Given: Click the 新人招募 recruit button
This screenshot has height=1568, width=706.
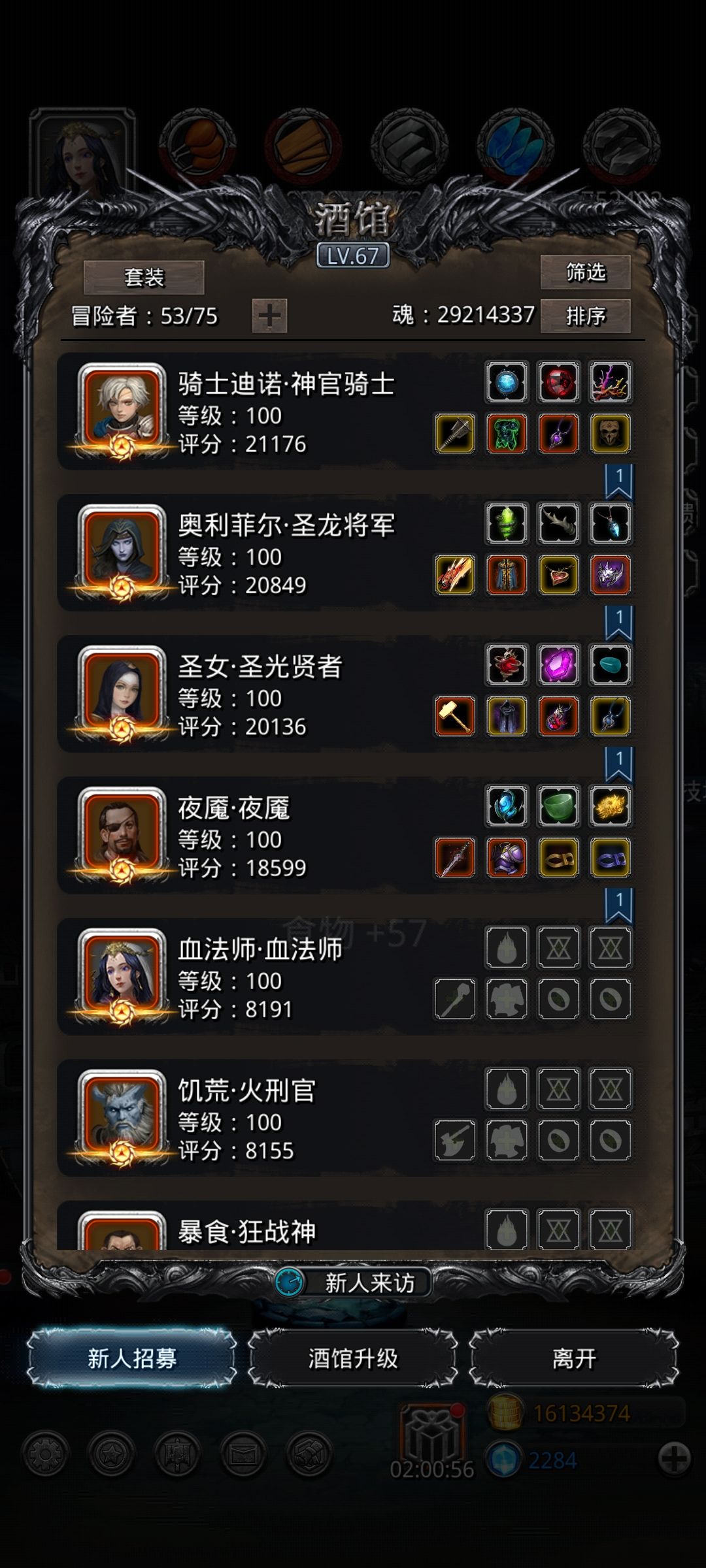Looking at the screenshot, I should pyautogui.click(x=131, y=1358).
